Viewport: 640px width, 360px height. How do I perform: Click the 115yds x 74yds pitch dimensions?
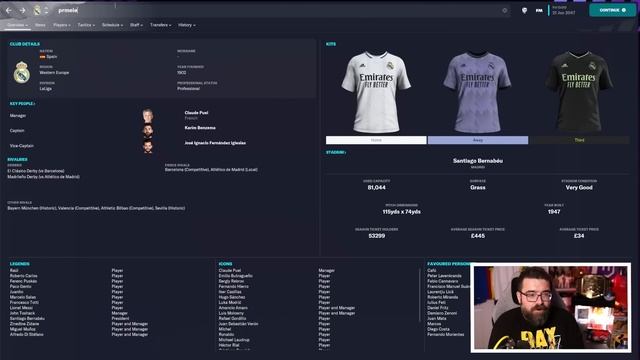[x=402, y=212]
